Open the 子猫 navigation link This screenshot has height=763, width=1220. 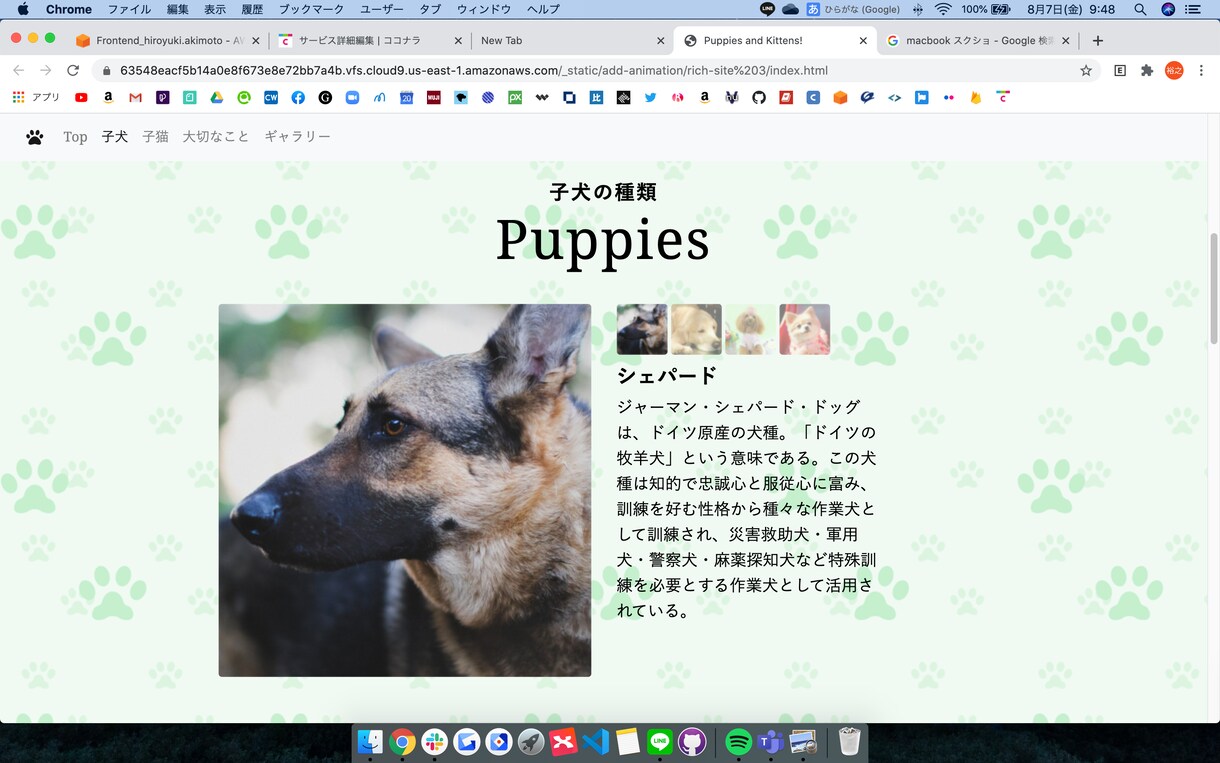point(155,137)
